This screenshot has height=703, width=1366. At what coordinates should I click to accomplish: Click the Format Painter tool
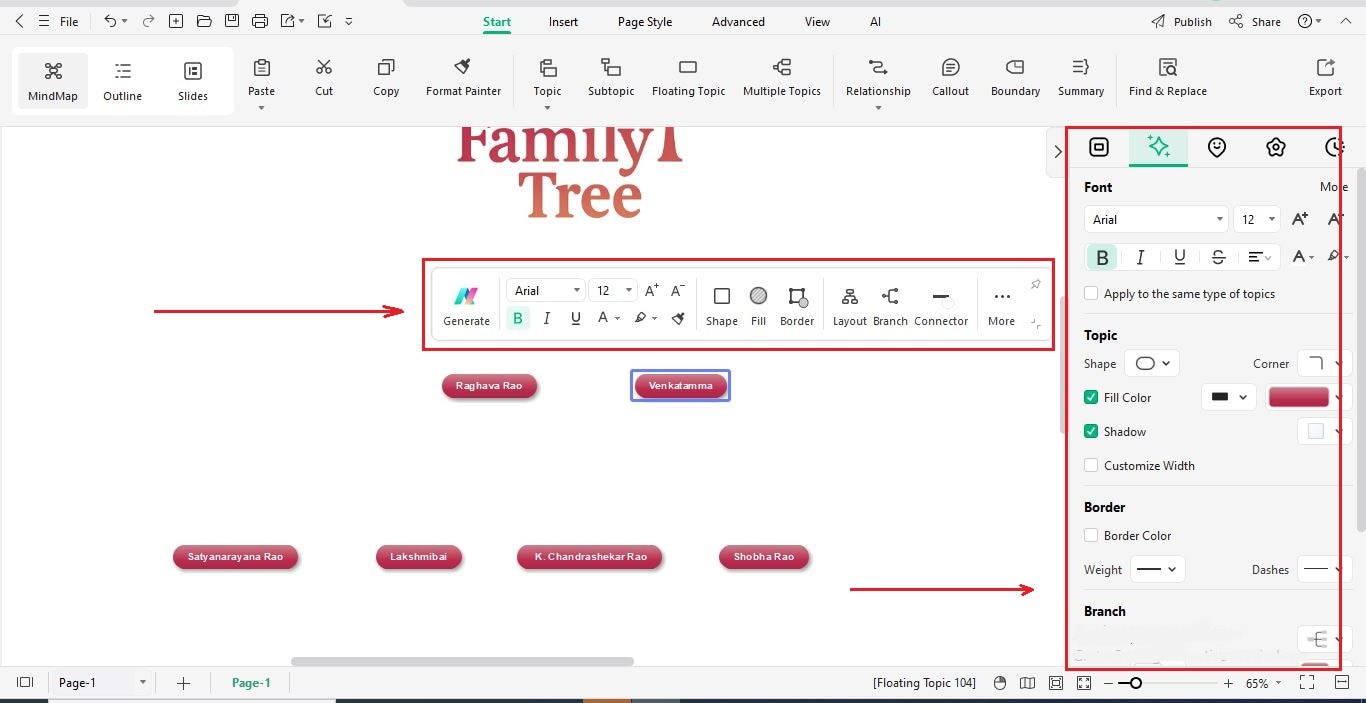pyautogui.click(x=462, y=80)
